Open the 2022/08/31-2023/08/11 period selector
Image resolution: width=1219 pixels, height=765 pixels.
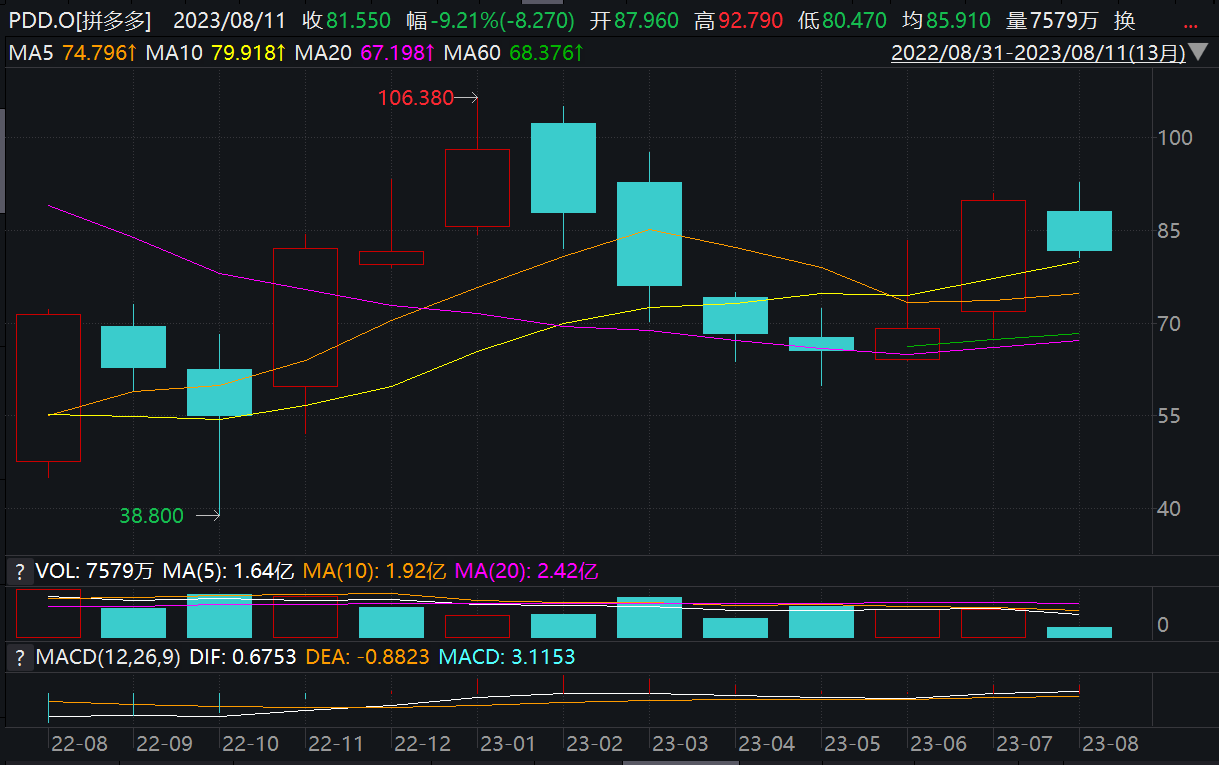point(1038,52)
